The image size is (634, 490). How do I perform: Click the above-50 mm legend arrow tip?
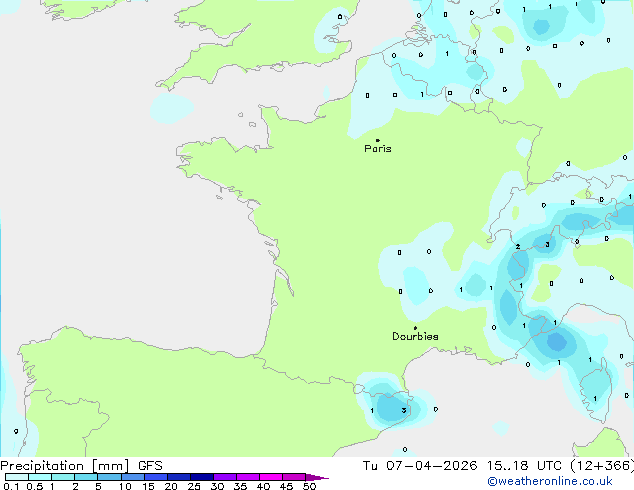click(317, 477)
